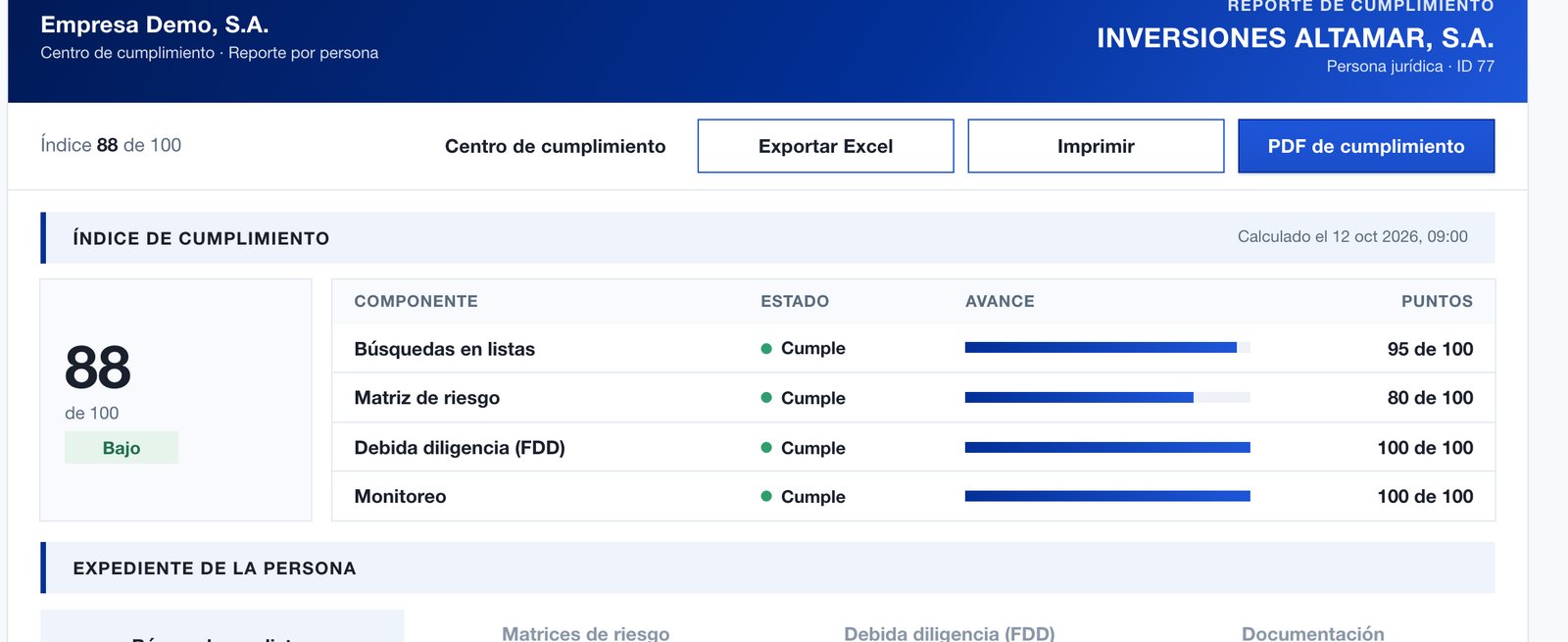This screenshot has width=1568, height=642.
Task: Click the COMPONENTE column header
Action: pyautogui.click(x=416, y=302)
